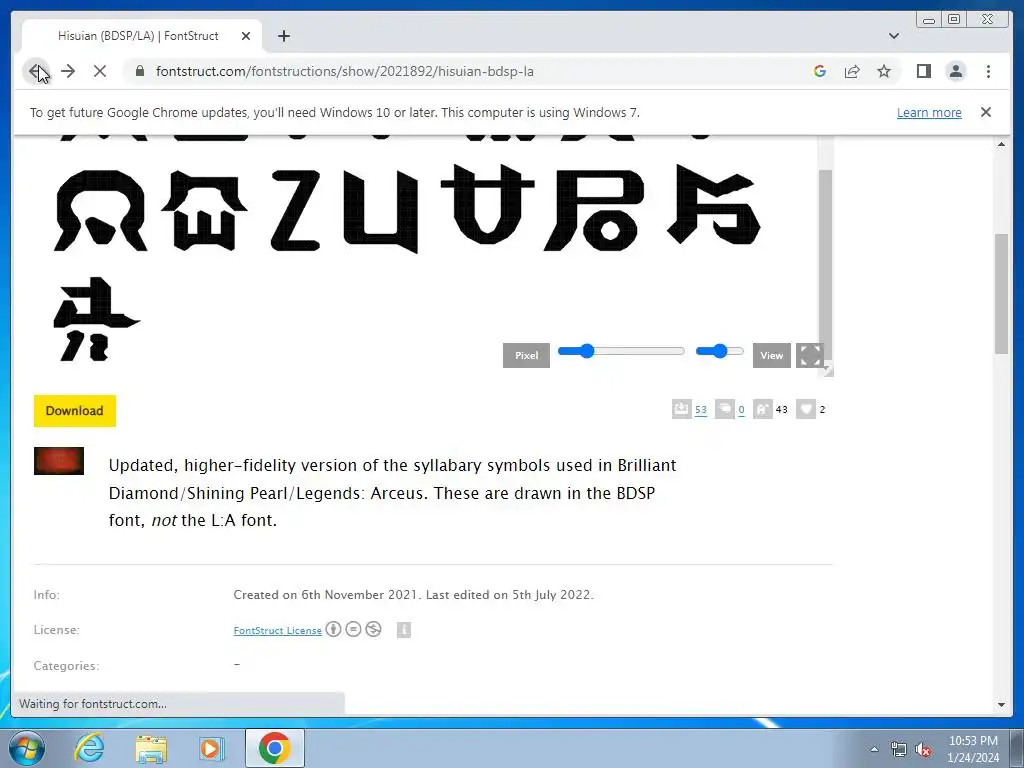
Task: Click the downloads count icon
Action: (681, 409)
